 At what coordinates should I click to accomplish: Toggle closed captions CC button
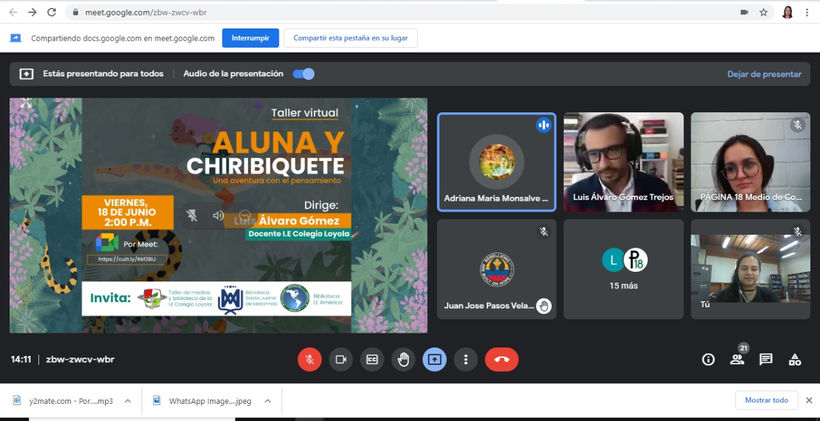click(x=372, y=359)
